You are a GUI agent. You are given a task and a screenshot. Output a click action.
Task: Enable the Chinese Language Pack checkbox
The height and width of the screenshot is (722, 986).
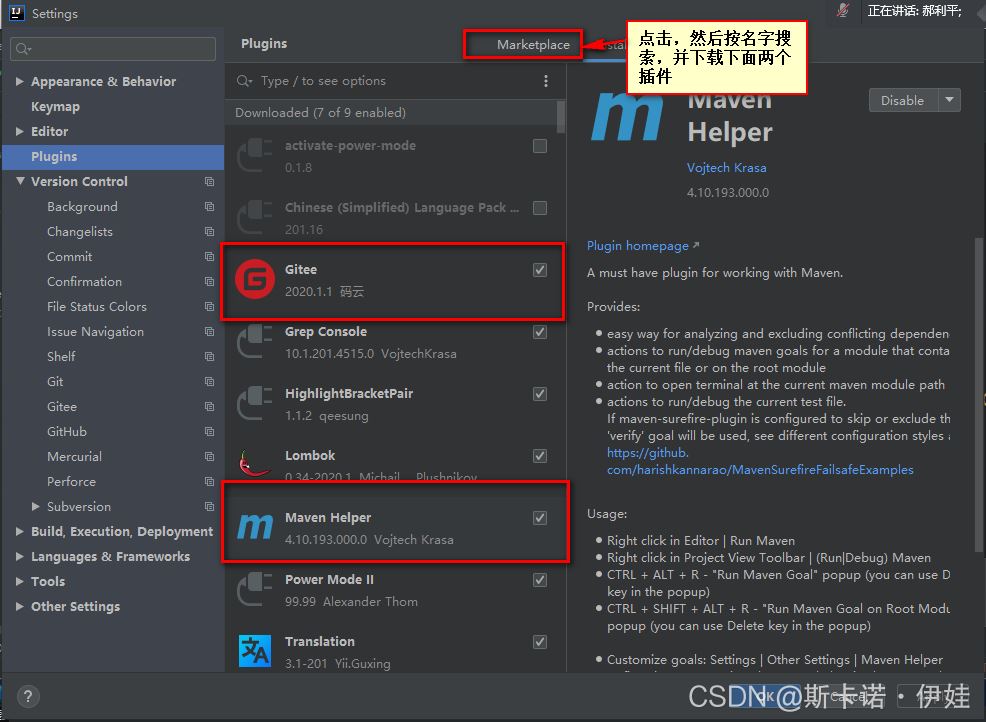coord(540,208)
